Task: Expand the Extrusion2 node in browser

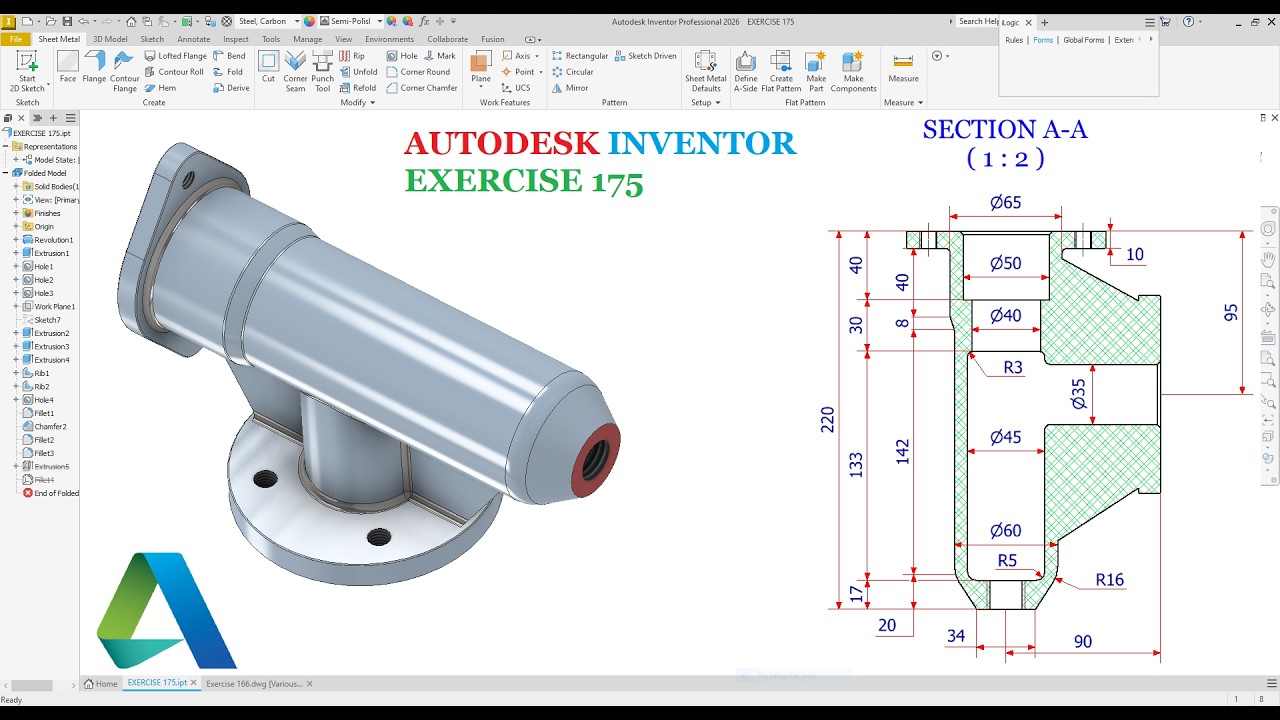Action: tap(16, 333)
